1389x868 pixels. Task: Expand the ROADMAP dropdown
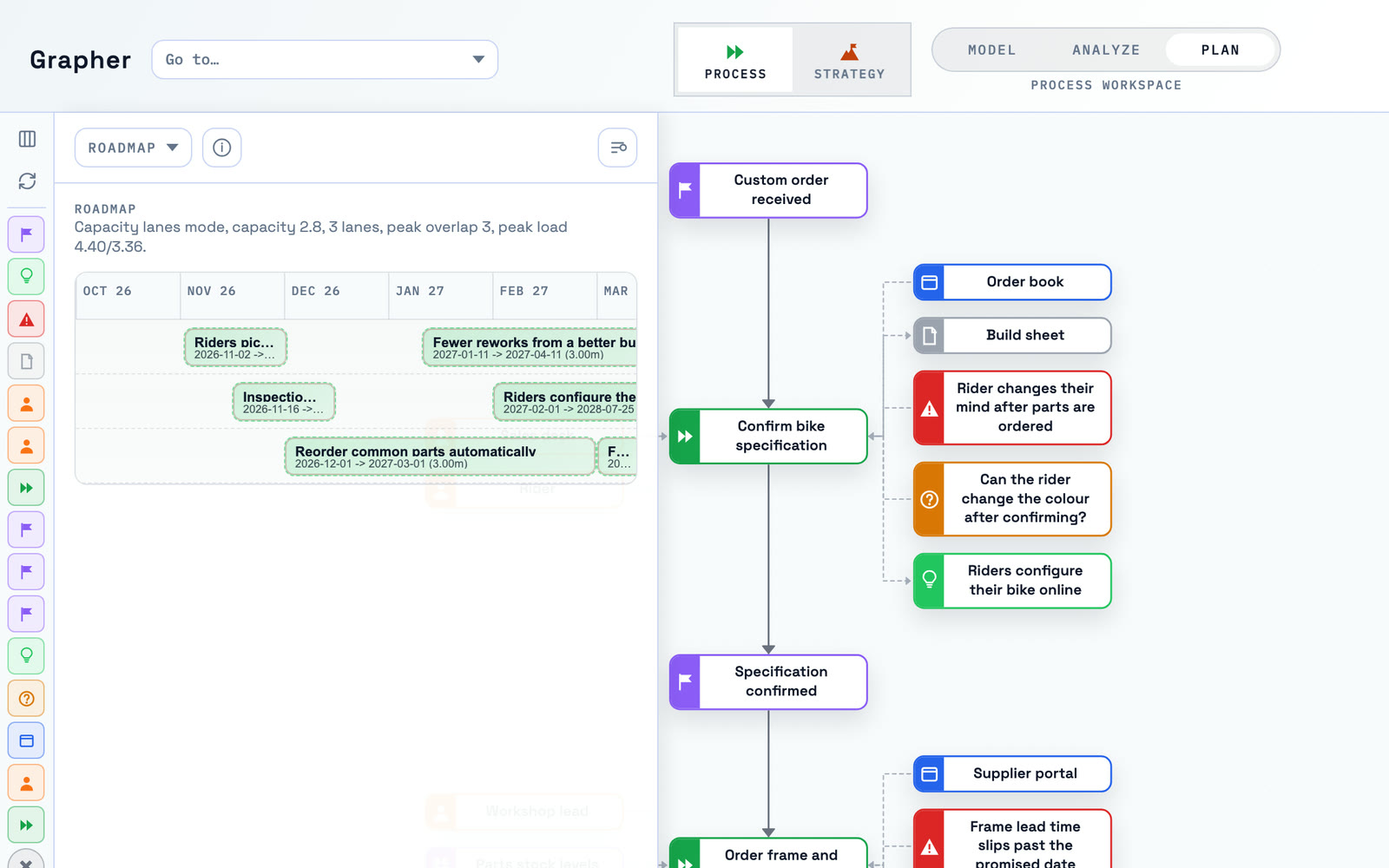click(x=133, y=148)
